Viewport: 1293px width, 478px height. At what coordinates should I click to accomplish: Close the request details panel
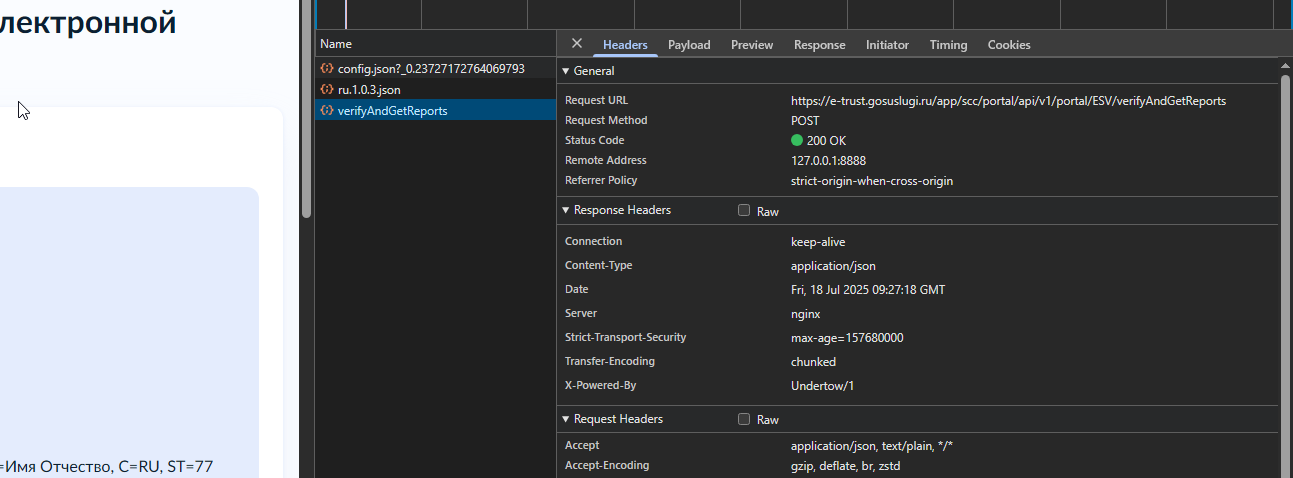coord(577,44)
